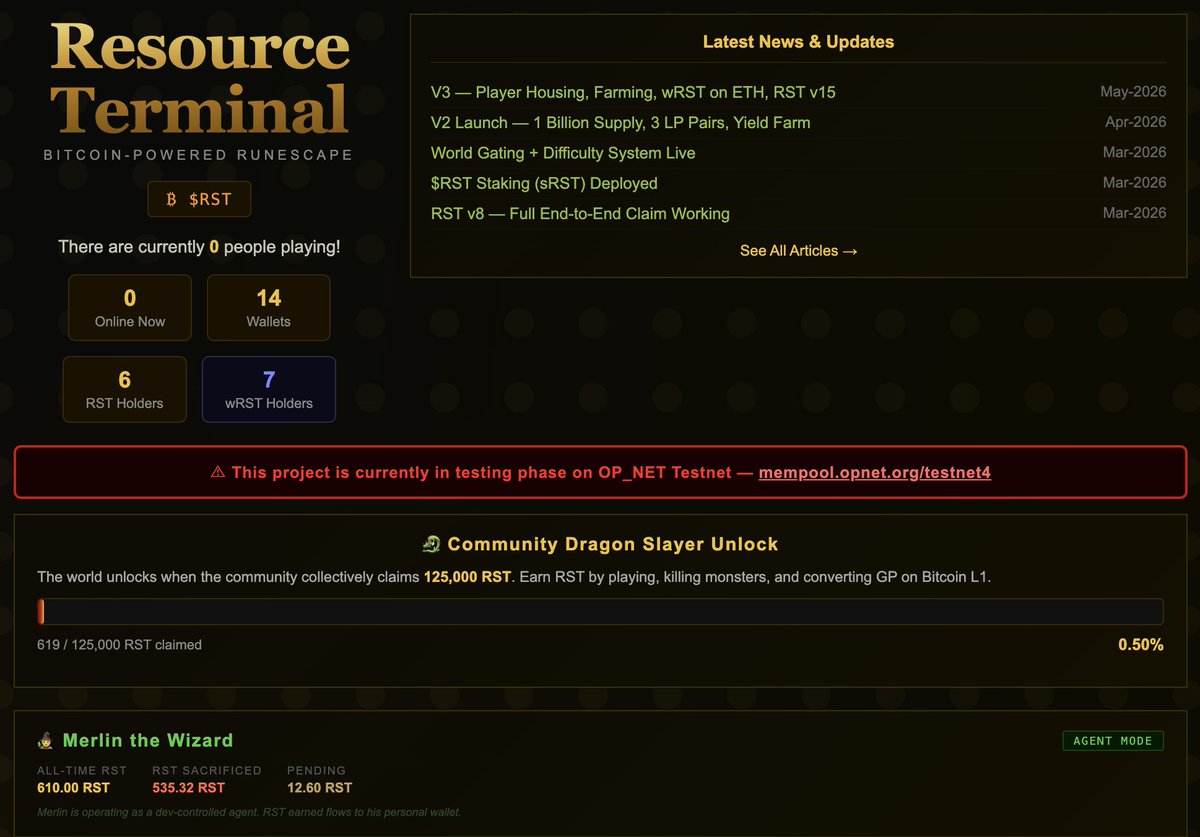Click the wizard icon beside Merlin
Image resolution: width=1200 pixels, height=837 pixels.
(46, 741)
